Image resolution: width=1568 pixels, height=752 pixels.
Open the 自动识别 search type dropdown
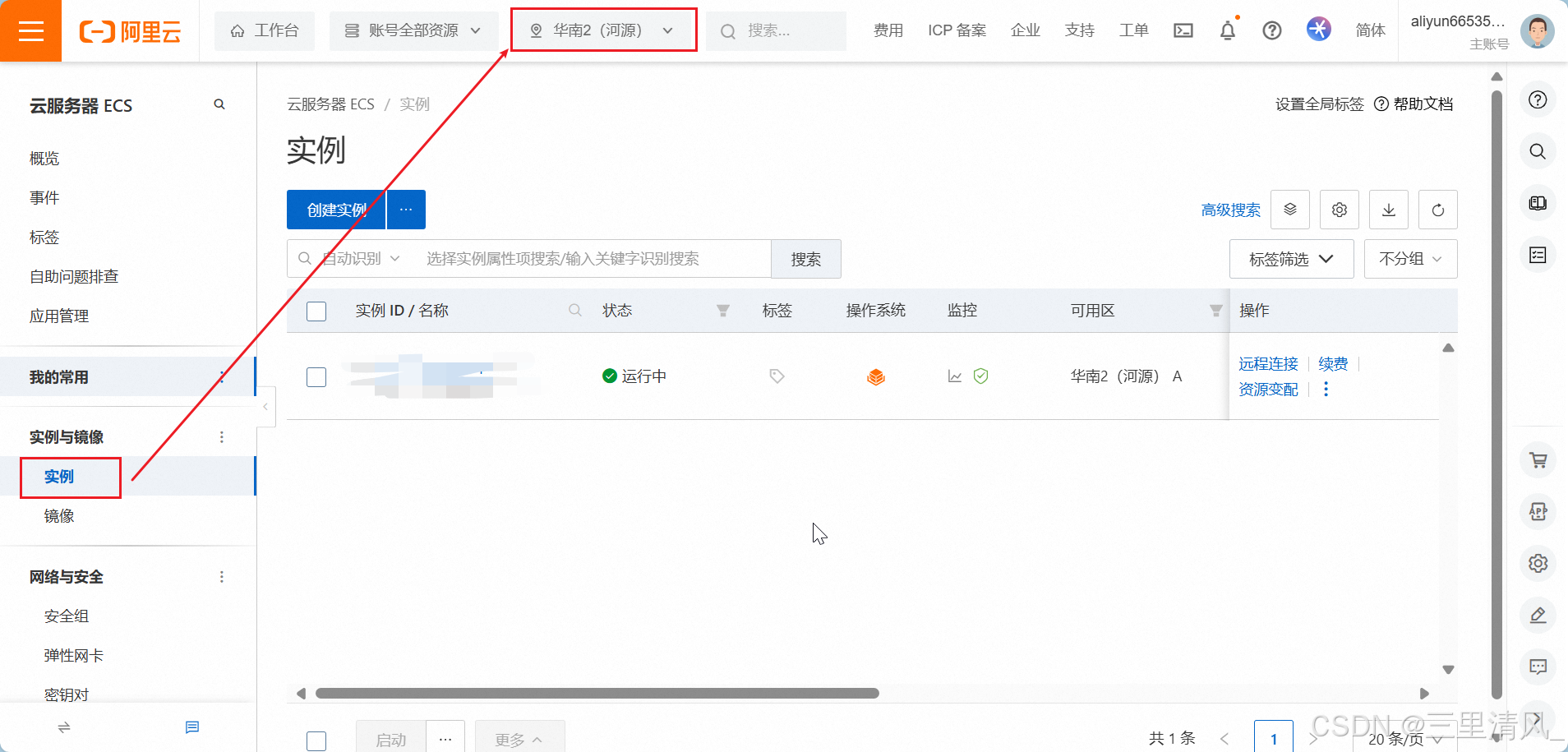tap(361, 259)
